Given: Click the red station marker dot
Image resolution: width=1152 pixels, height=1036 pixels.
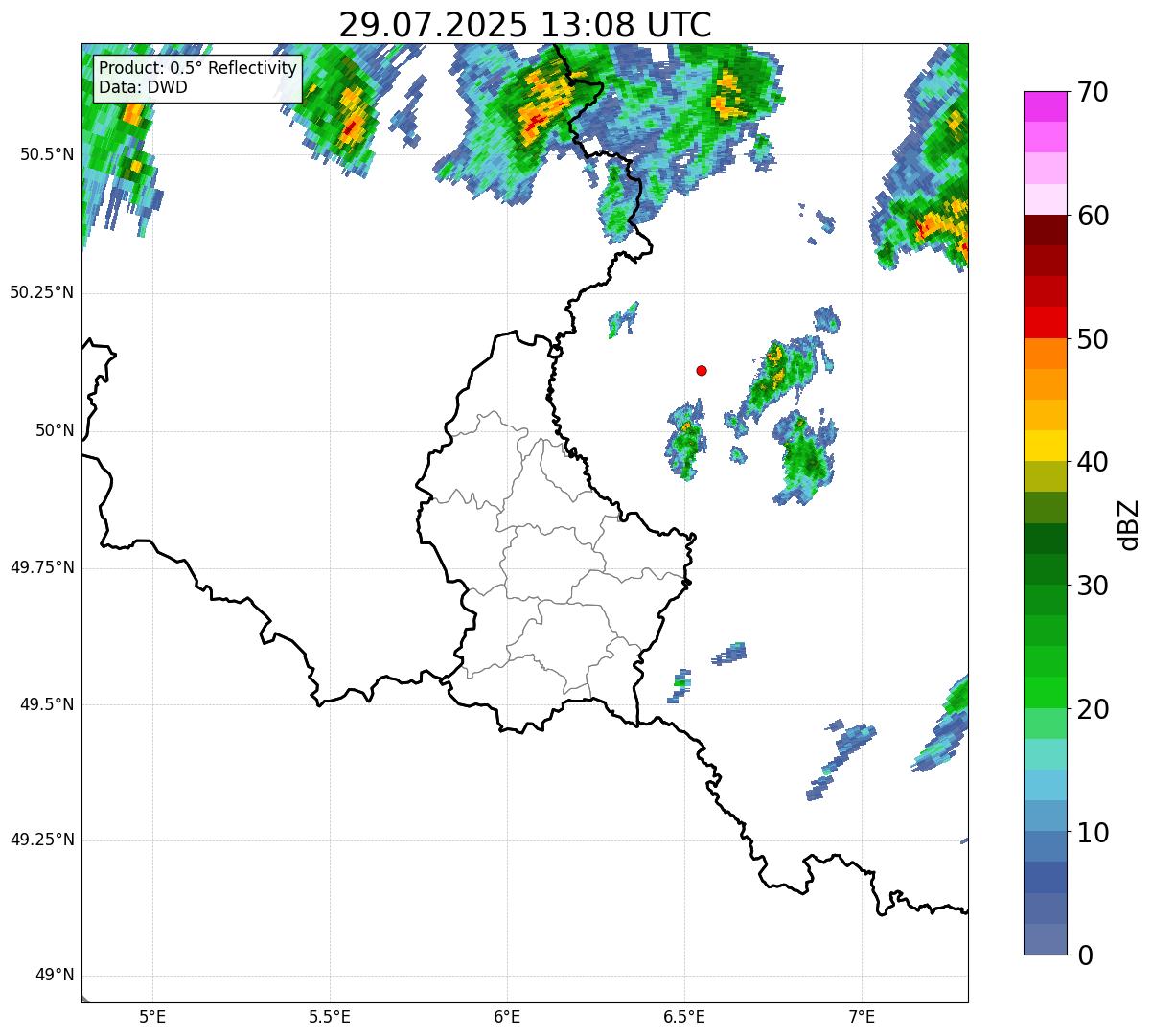Looking at the screenshot, I should tap(702, 370).
